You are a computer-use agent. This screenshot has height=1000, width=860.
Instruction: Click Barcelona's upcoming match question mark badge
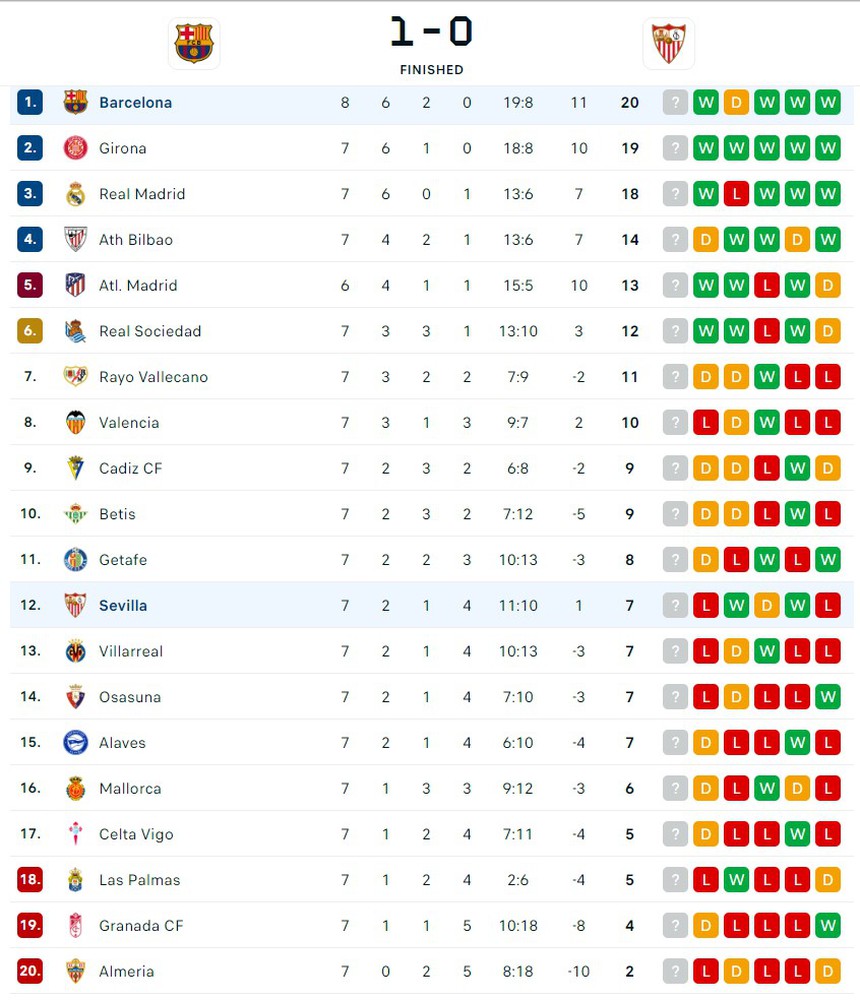click(x=676, y=102)
